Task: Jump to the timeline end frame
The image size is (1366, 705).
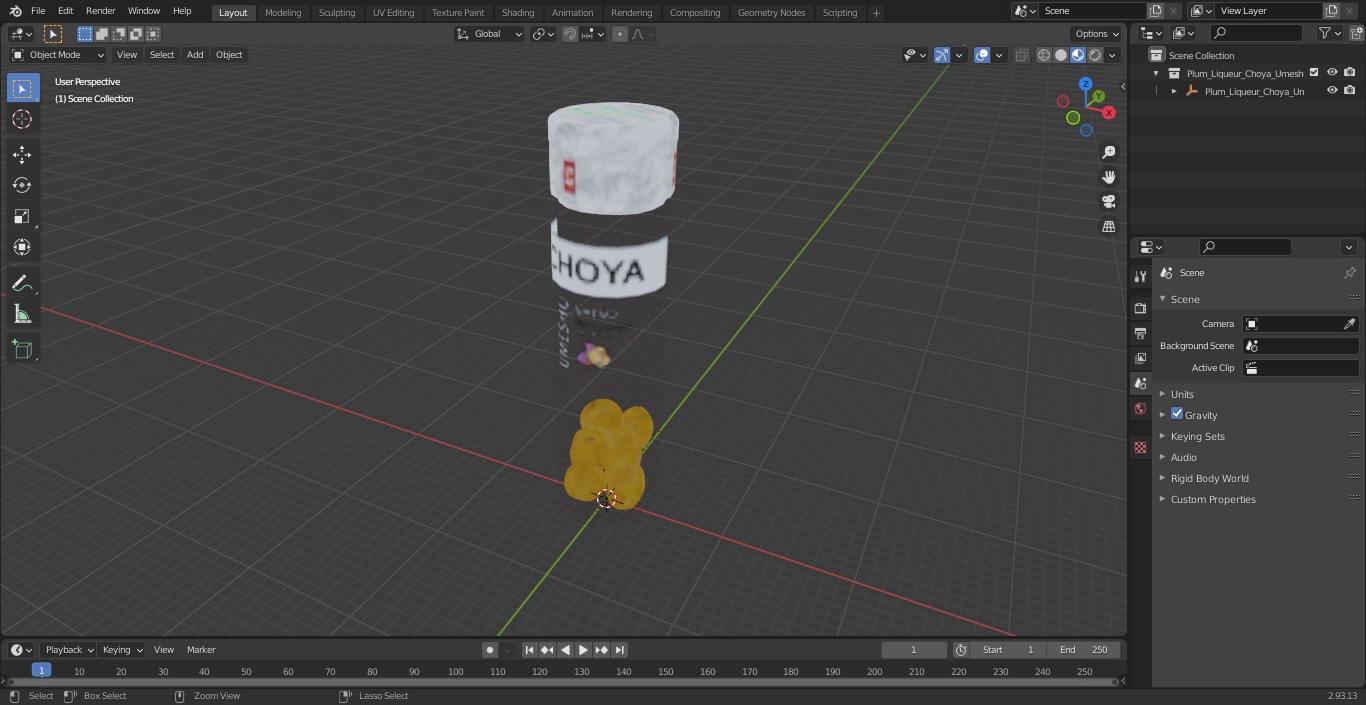Action: (x=620, y=650)
